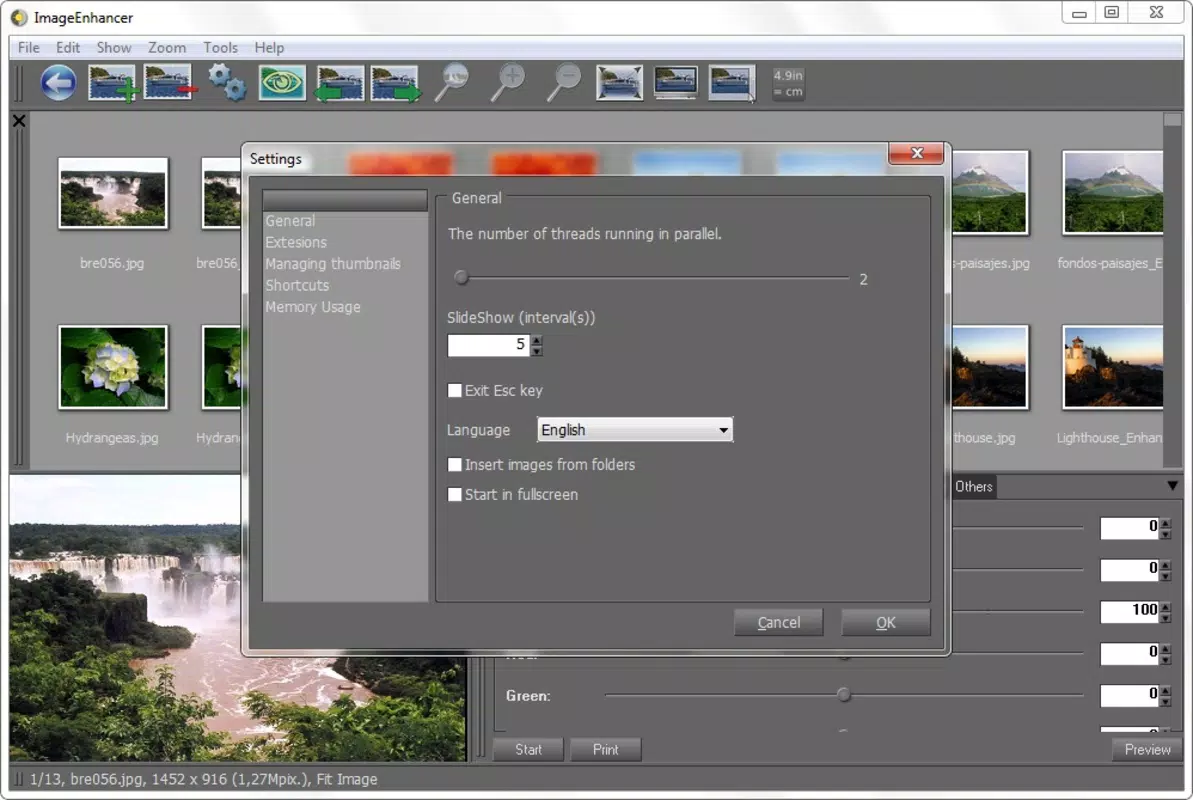Decrease SlideShow interval with down arrow

point(537,351)
